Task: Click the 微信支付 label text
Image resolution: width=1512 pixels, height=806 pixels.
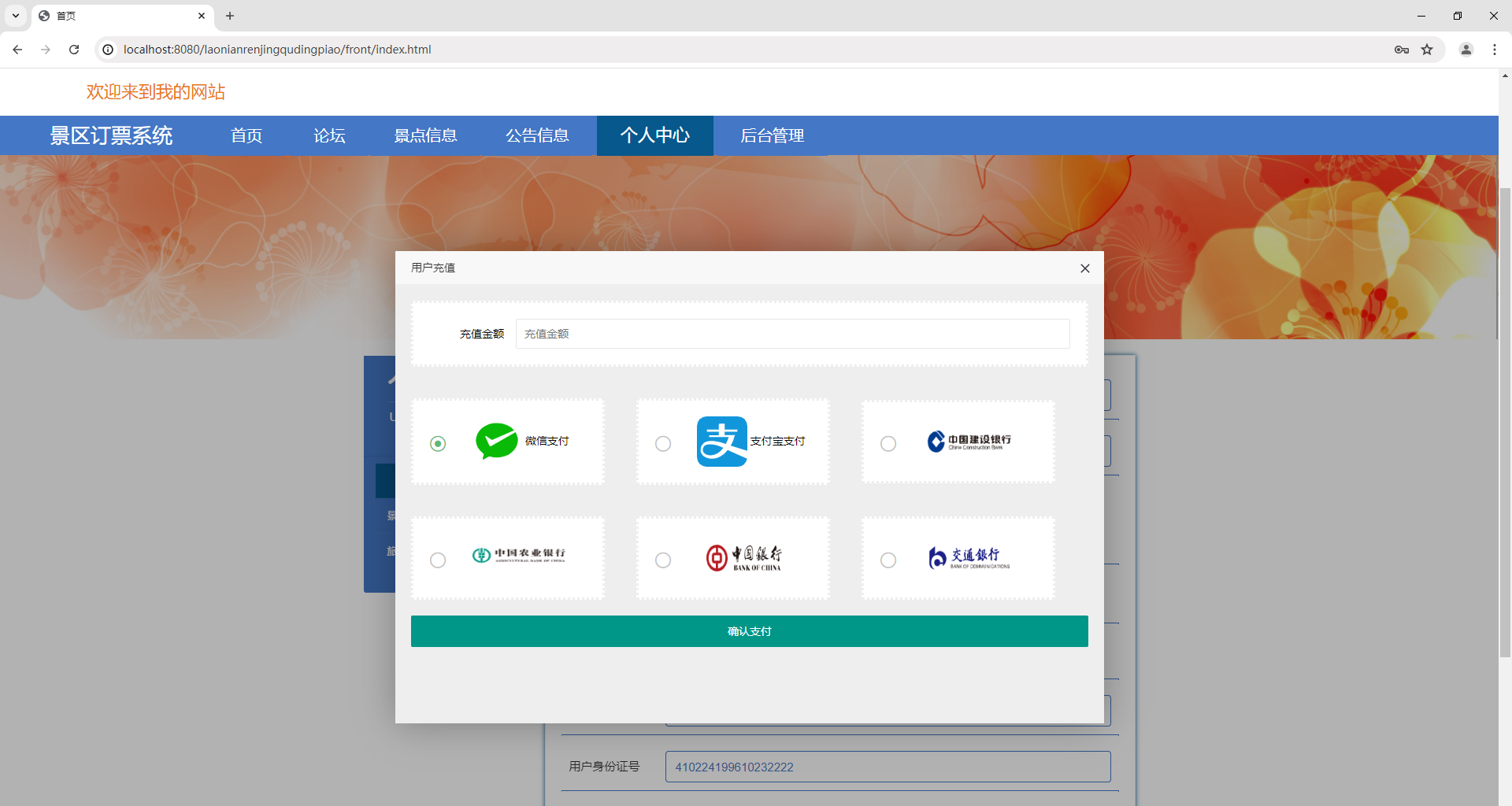Action: pos(547,442)
